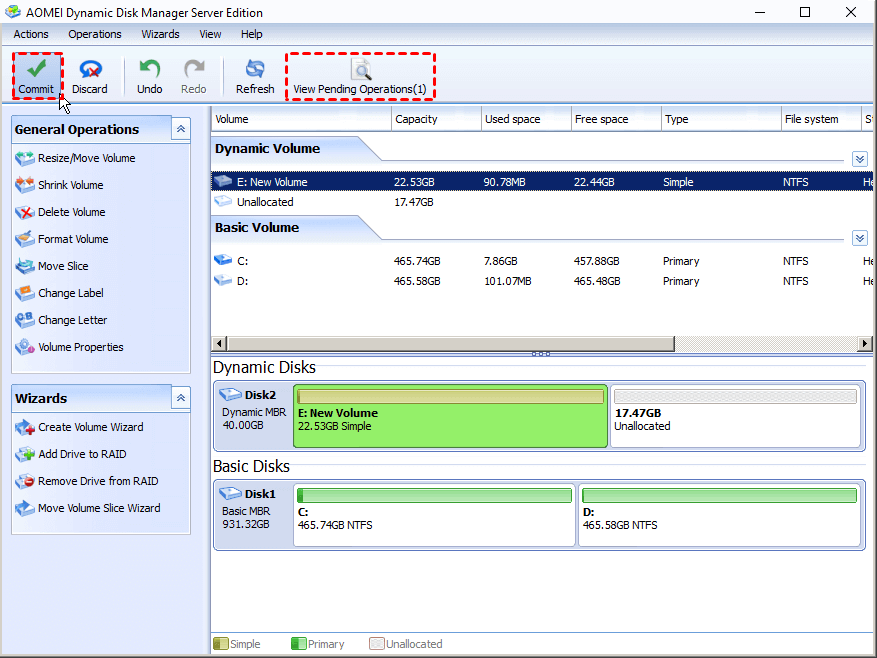Collapse the Wizards panel
This screenshot has height=658, width=877.
click(x=181, y=398)
